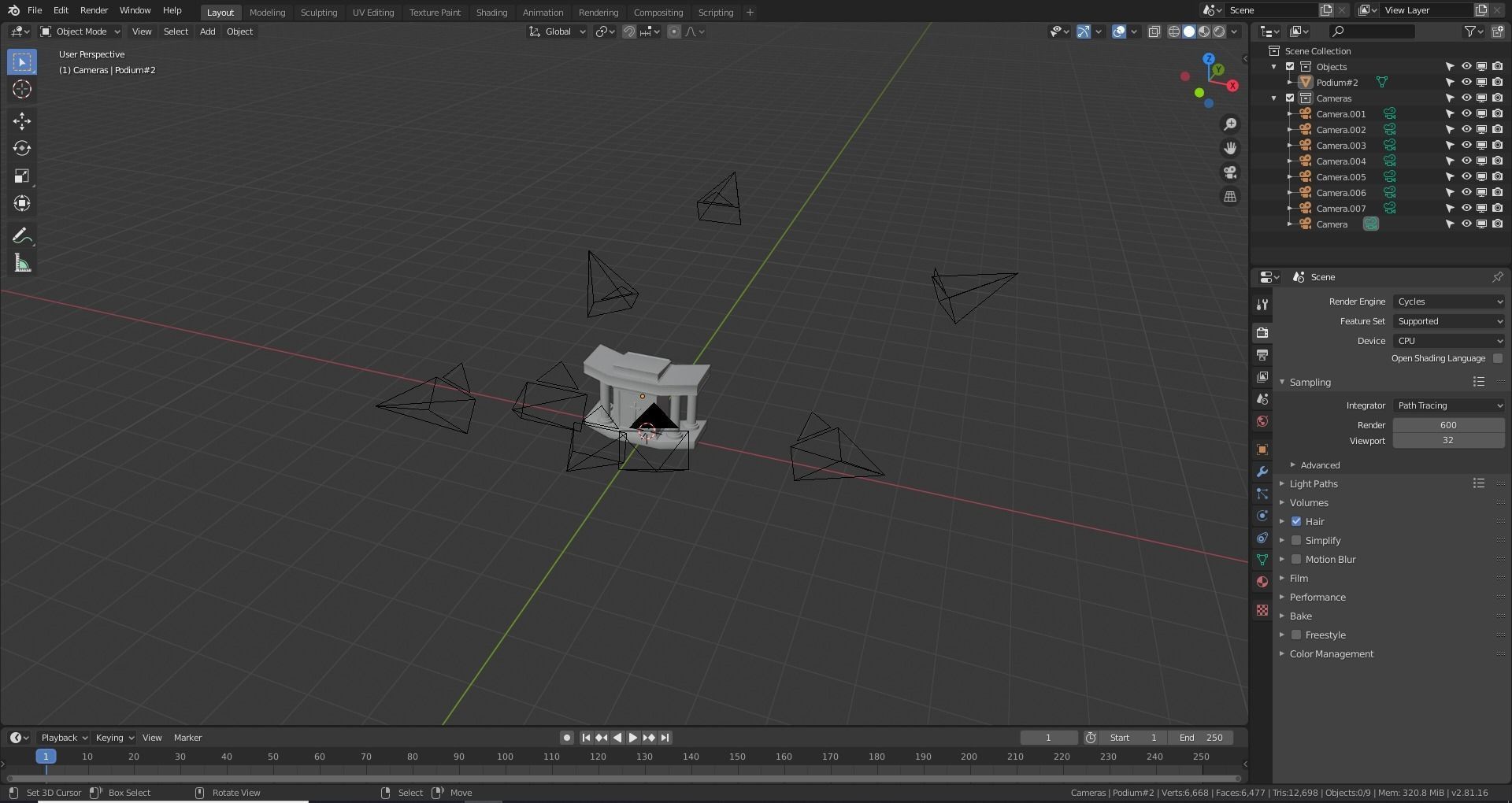Pin the properties editor context
The height and width of the screenshot is (803, 1512).
pos(1497,277)
